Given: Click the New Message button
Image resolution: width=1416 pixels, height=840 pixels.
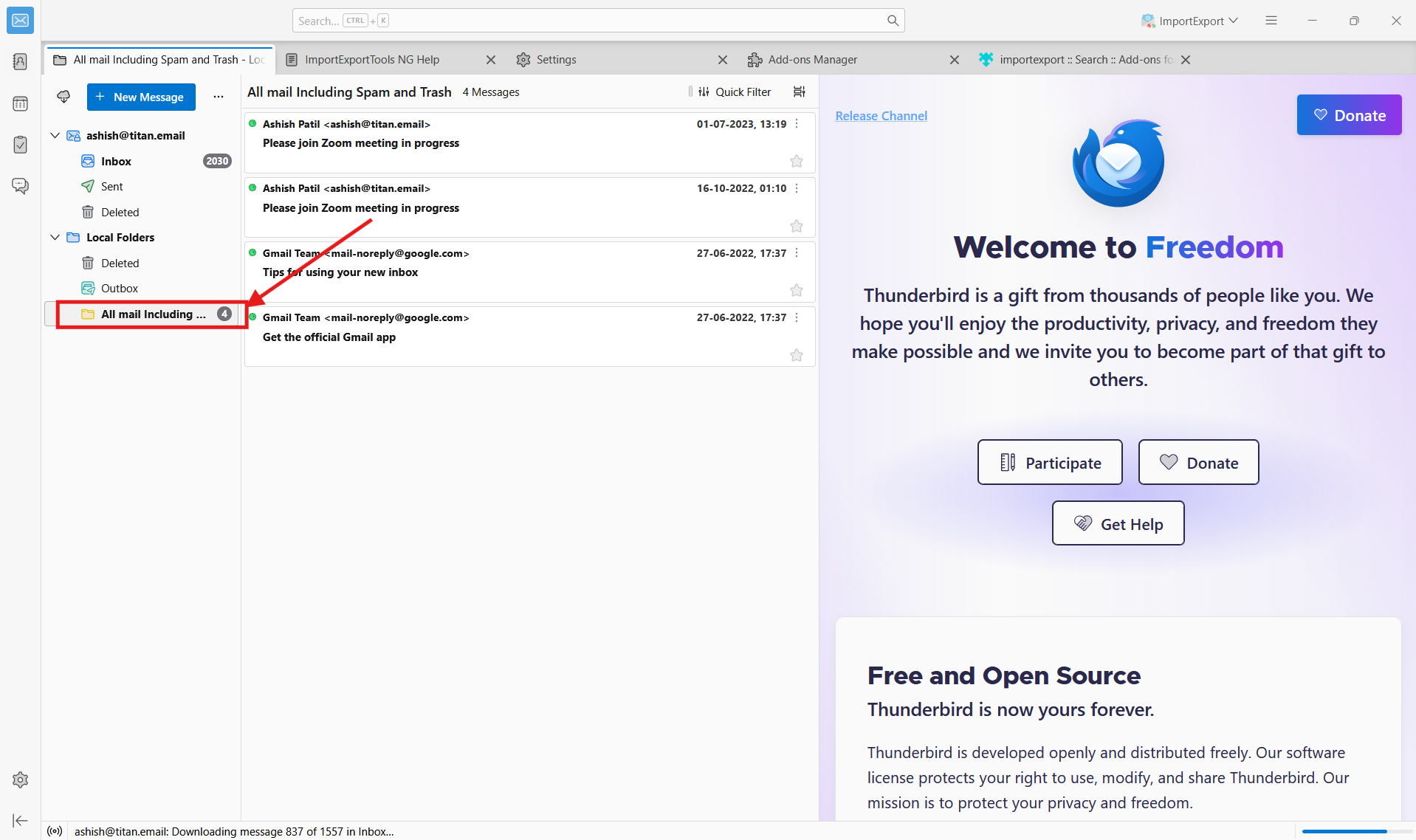Looking at the screenshot, I should click(141, 97).
